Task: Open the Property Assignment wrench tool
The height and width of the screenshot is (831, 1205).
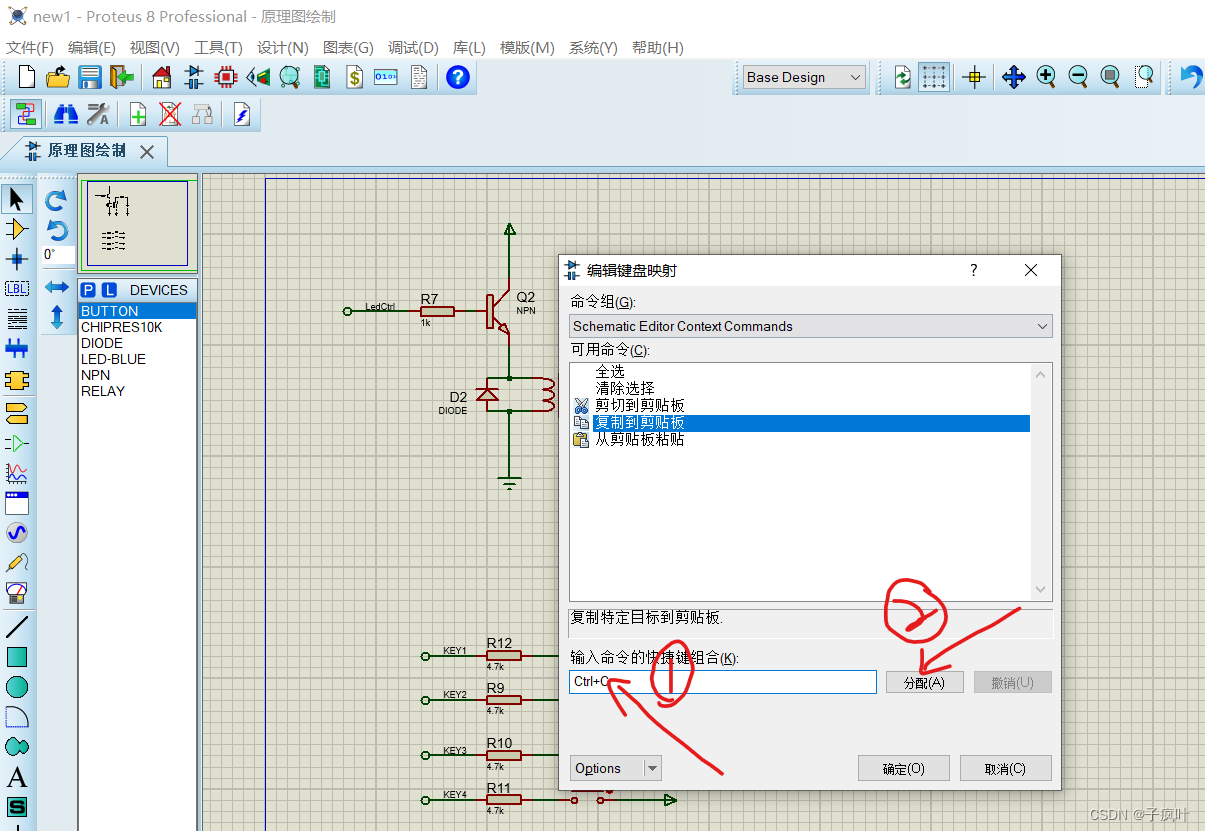Action: 98,114
